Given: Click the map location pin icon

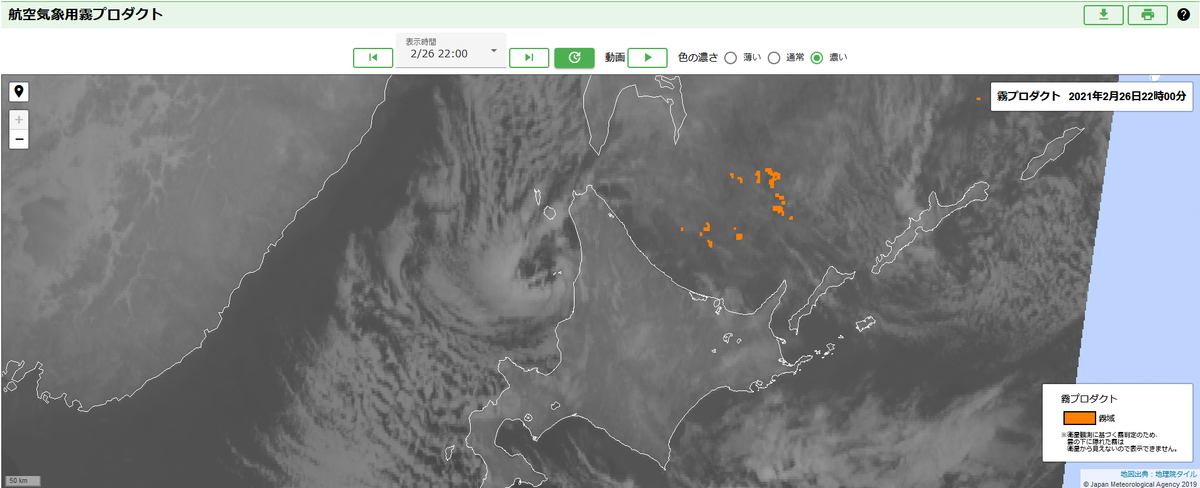Looking at the screenshot, I should click(19, 91).
